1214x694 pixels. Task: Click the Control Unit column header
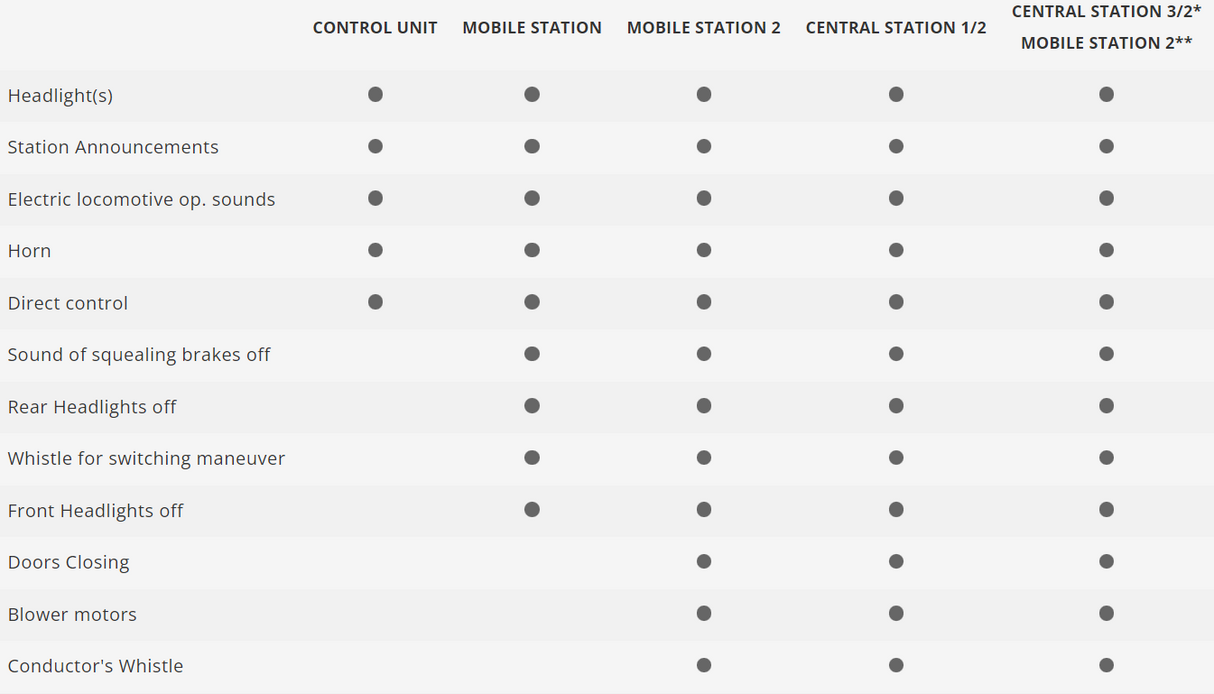375,28
